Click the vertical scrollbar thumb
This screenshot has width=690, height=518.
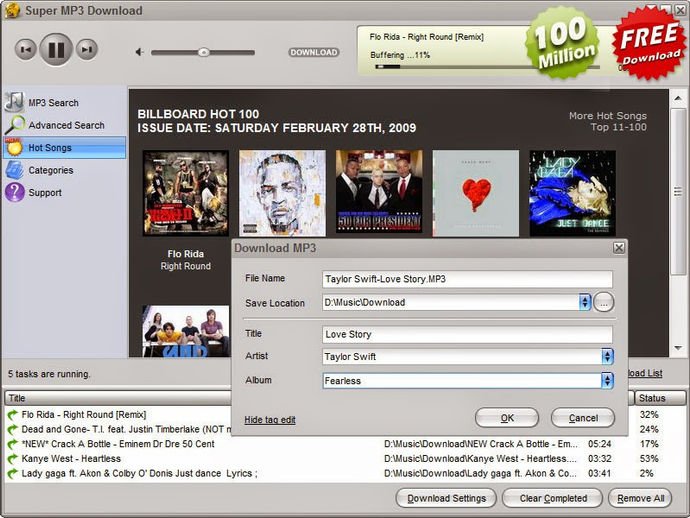(678, 191)
